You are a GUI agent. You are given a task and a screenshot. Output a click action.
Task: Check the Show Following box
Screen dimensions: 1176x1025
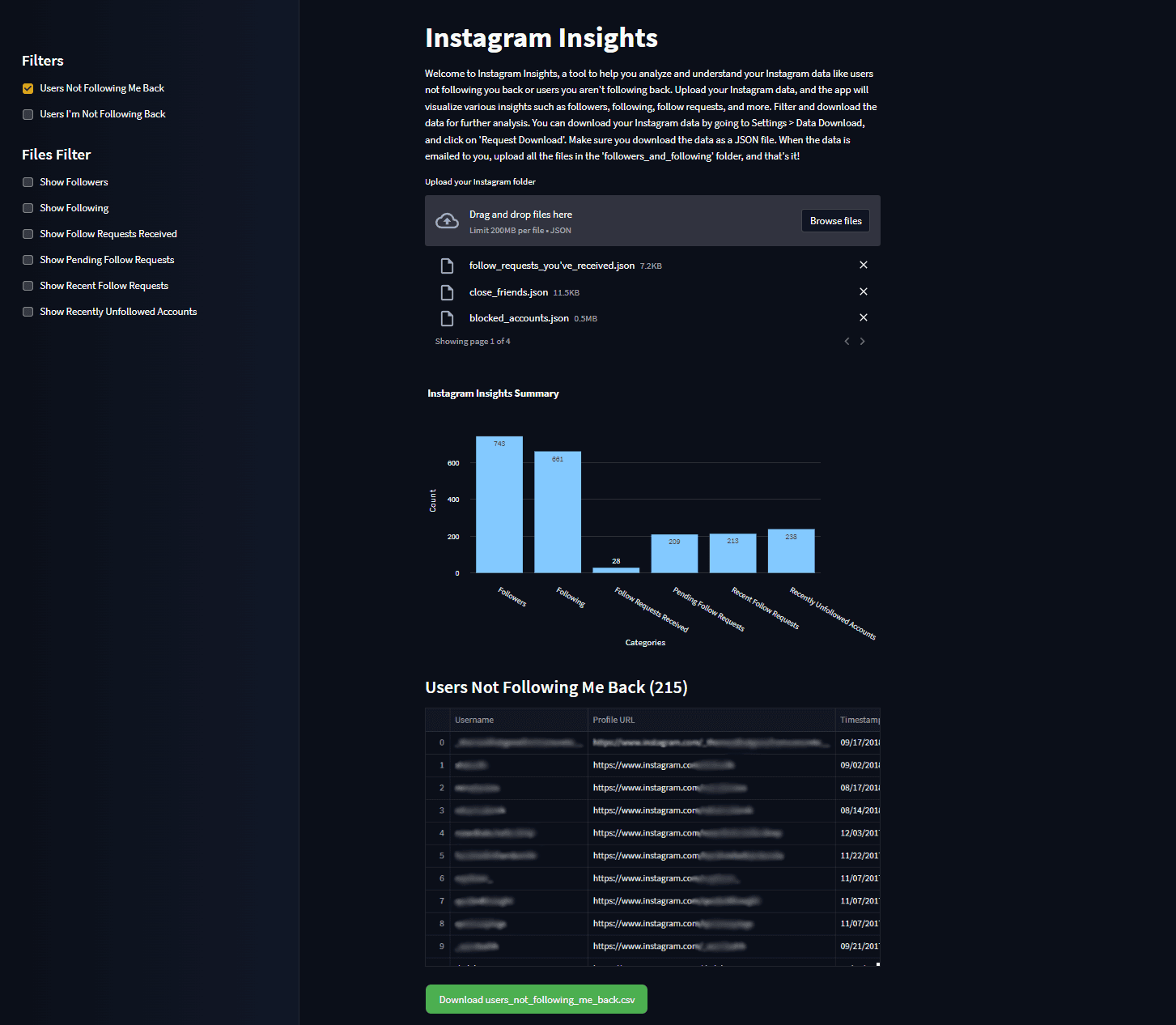28,208
